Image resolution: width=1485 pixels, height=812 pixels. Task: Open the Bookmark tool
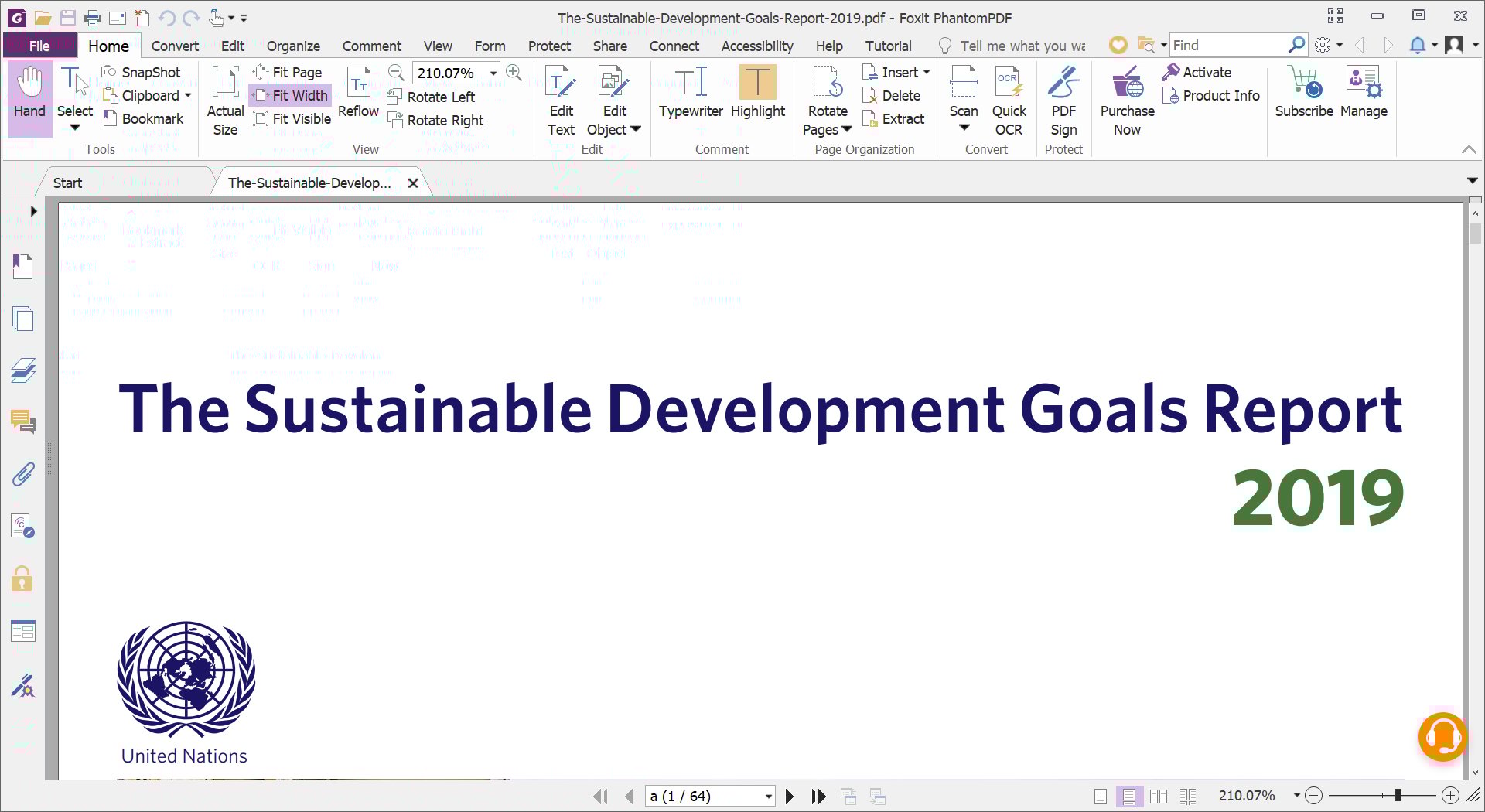[143, 118]
